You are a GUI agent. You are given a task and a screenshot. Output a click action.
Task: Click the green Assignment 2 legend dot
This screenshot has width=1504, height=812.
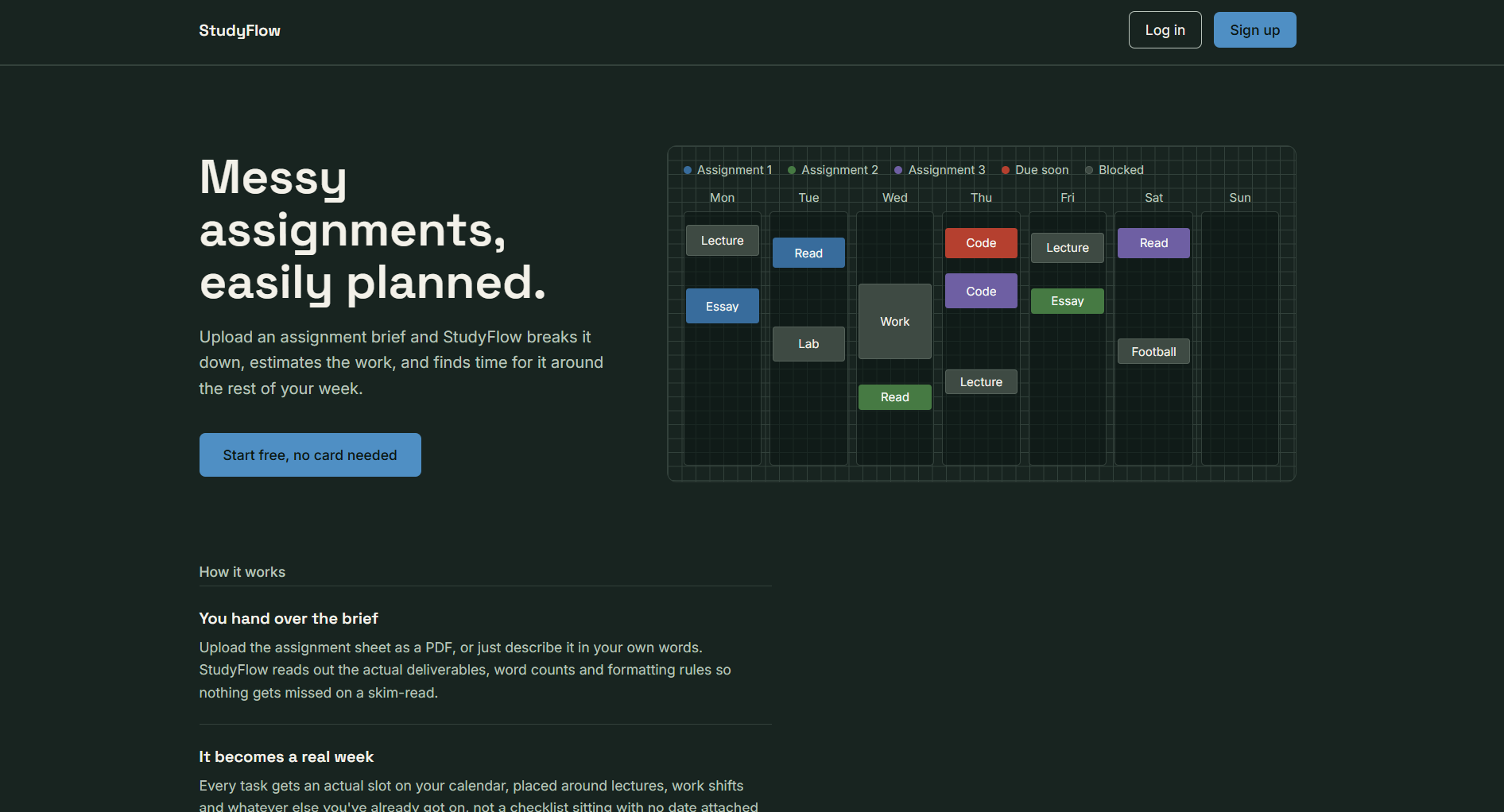tap(792, 170)
